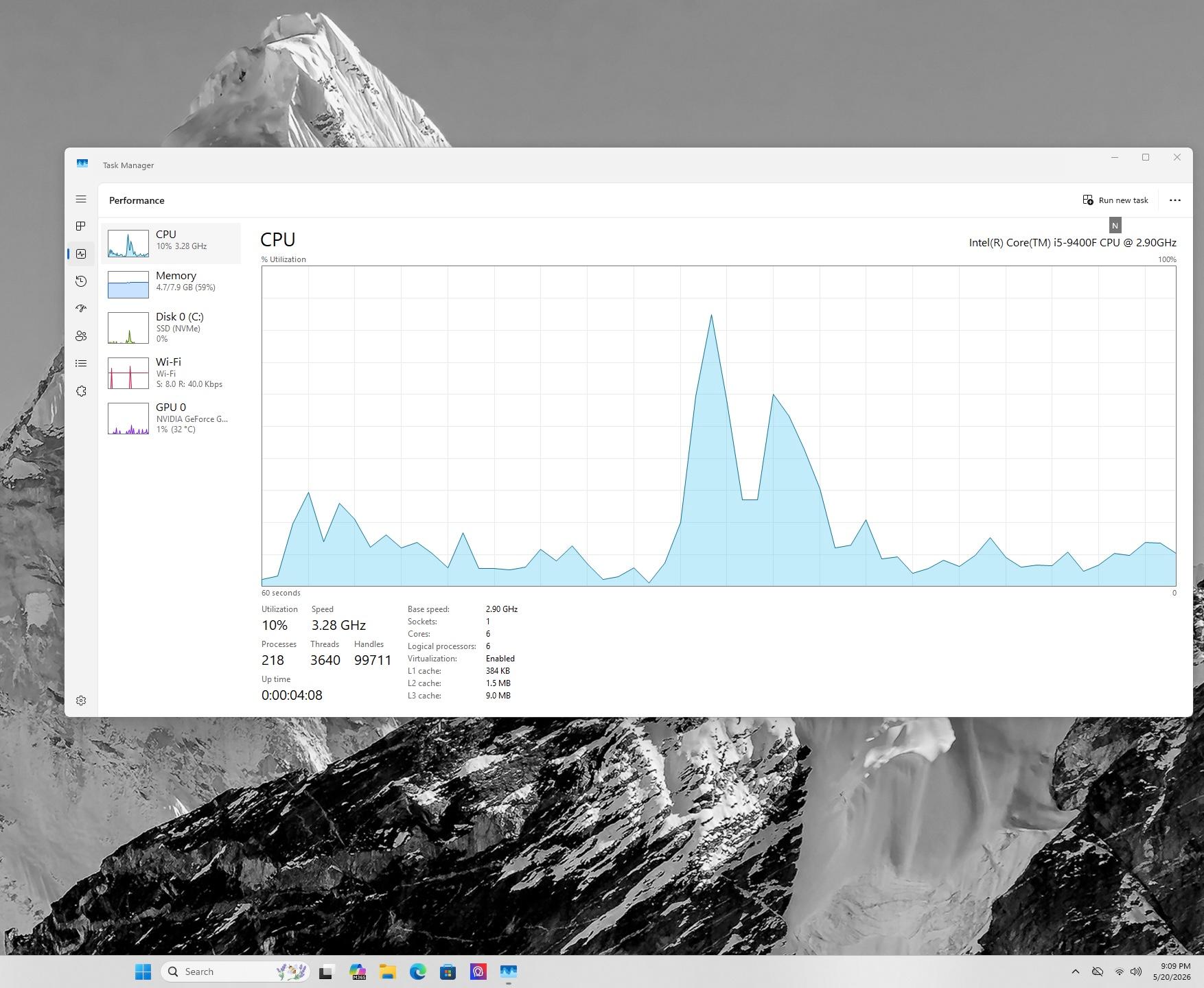Select the Performance icon in sidebar
The image size is (1204, 988).
(81, 254)
